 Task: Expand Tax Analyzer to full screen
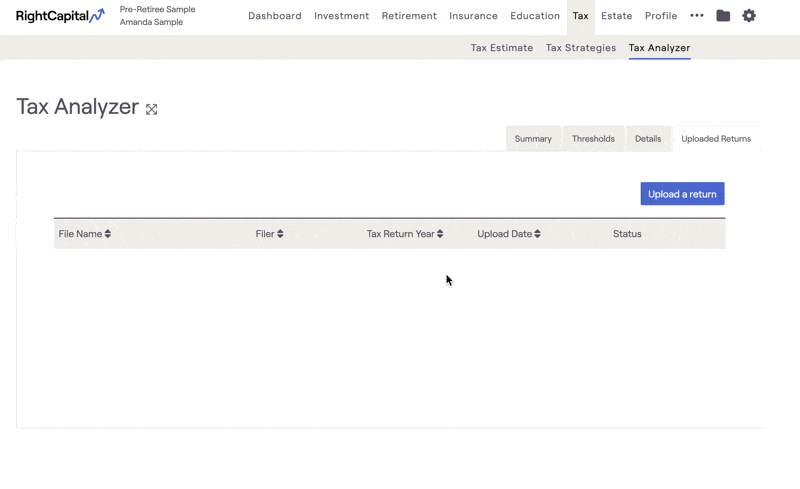pos(152,109)
